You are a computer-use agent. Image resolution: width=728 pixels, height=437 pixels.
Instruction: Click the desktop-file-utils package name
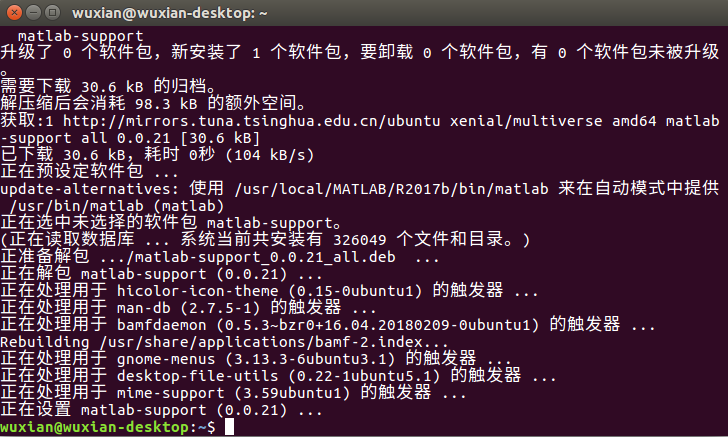pyautogui.click(x=197, y=376)
